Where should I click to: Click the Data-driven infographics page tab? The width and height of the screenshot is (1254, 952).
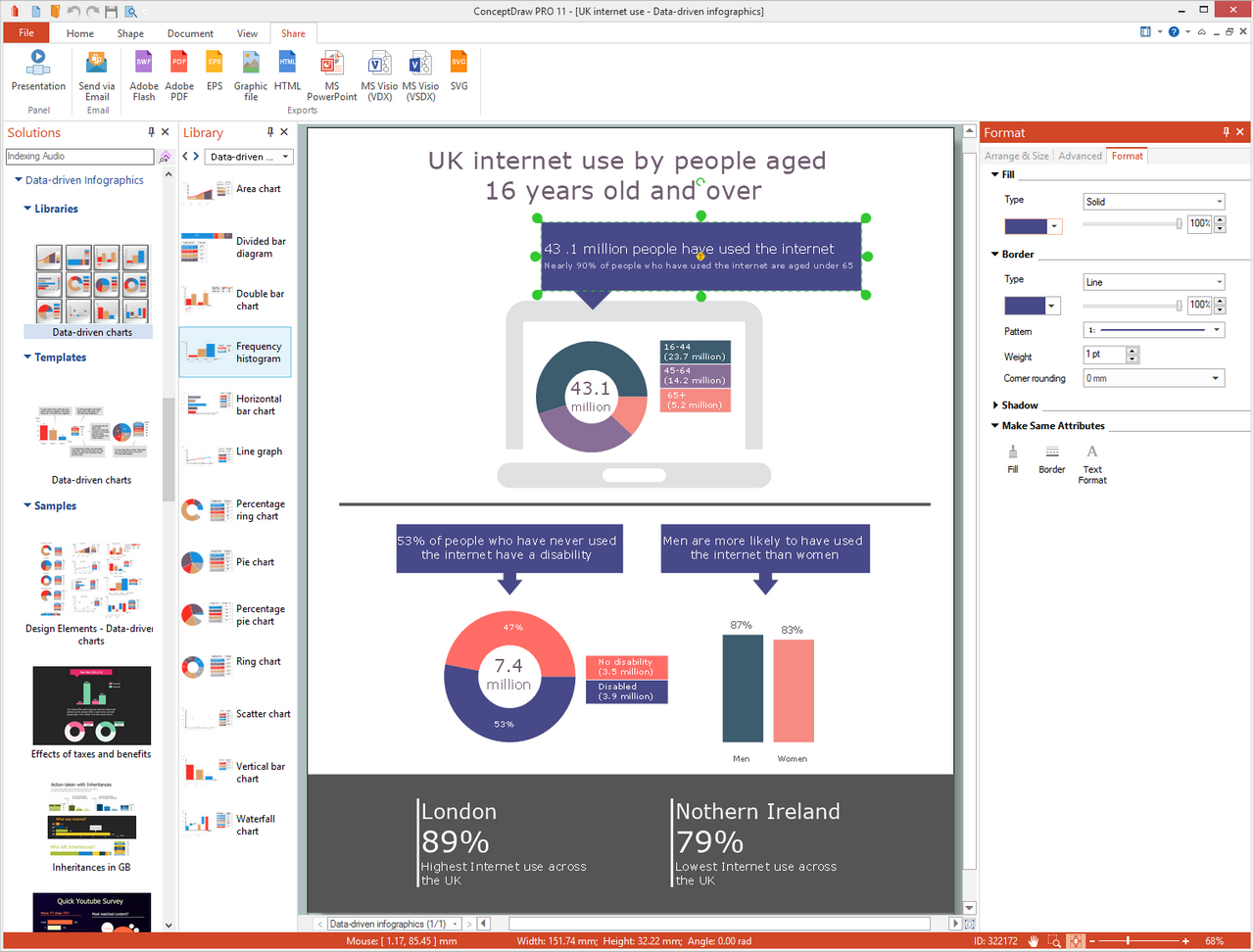click(390, 923)
